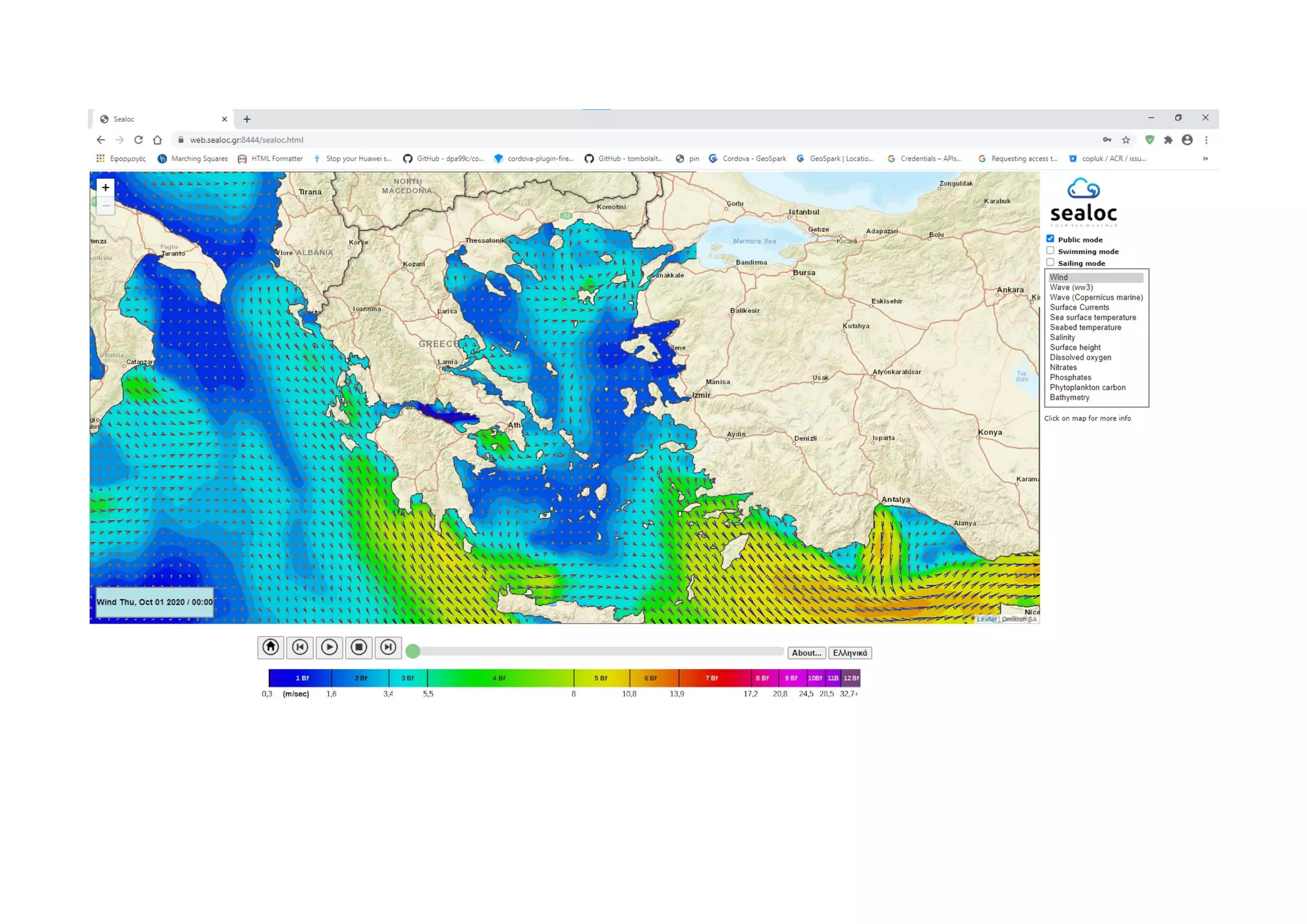The width and height of the screenshot is (1307, 924).
Task: Open the HTML Formatter bookmark
Action: pyautogui.click(x=271, y=159)
